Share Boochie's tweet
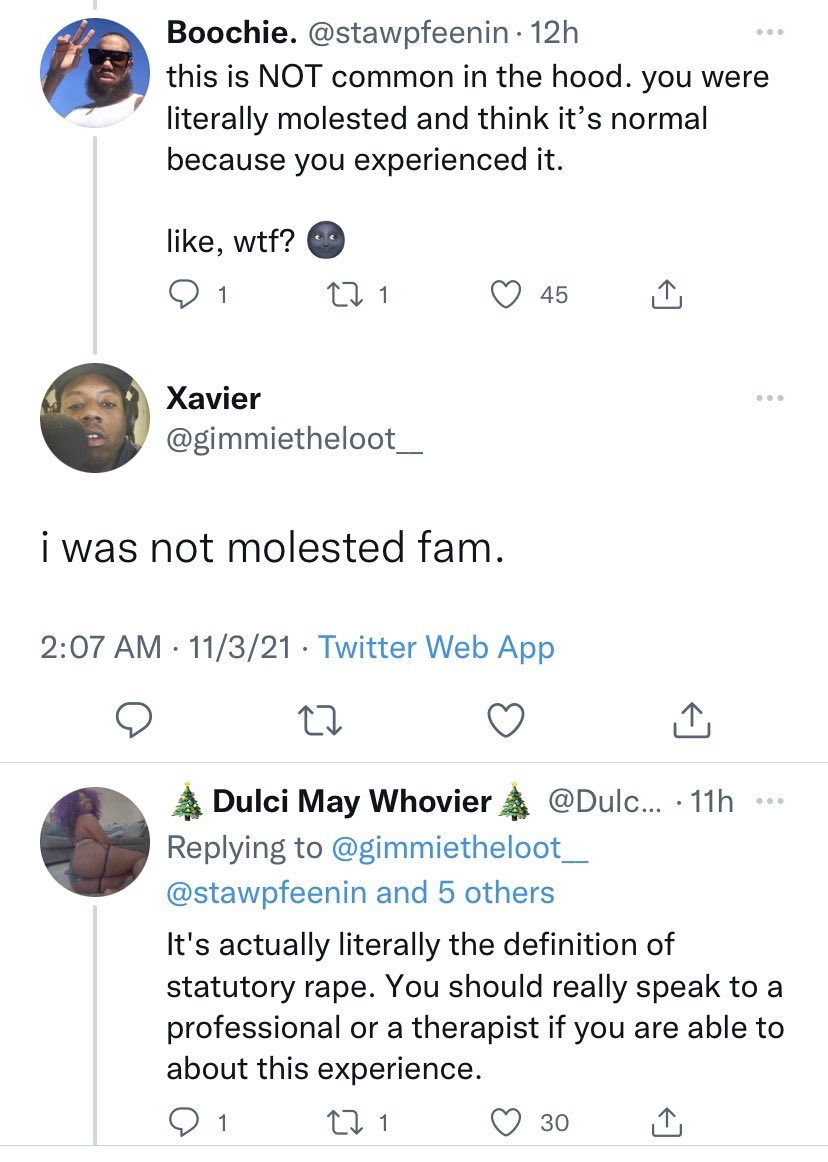Image resolution: width=828 pixels, height=1162 pixels. (x=667, y=295)
